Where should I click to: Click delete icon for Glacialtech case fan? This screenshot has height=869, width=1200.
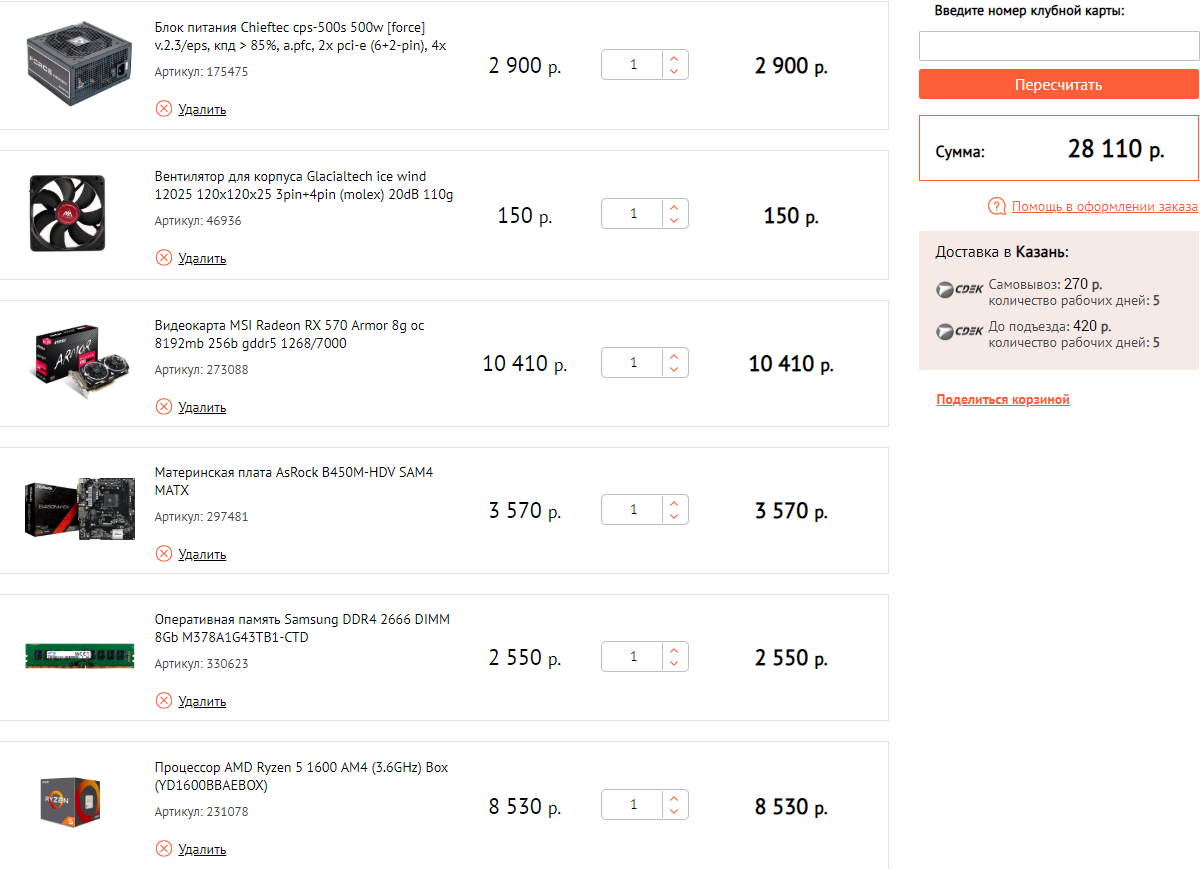point(164,258)
